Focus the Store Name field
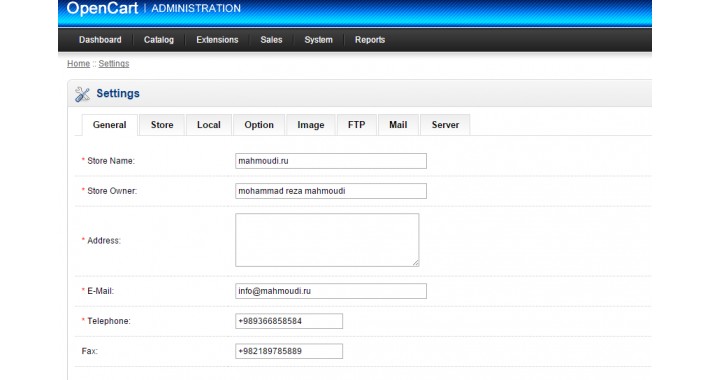The height and width of the screenshot is (380, 710). click(331, 161)
